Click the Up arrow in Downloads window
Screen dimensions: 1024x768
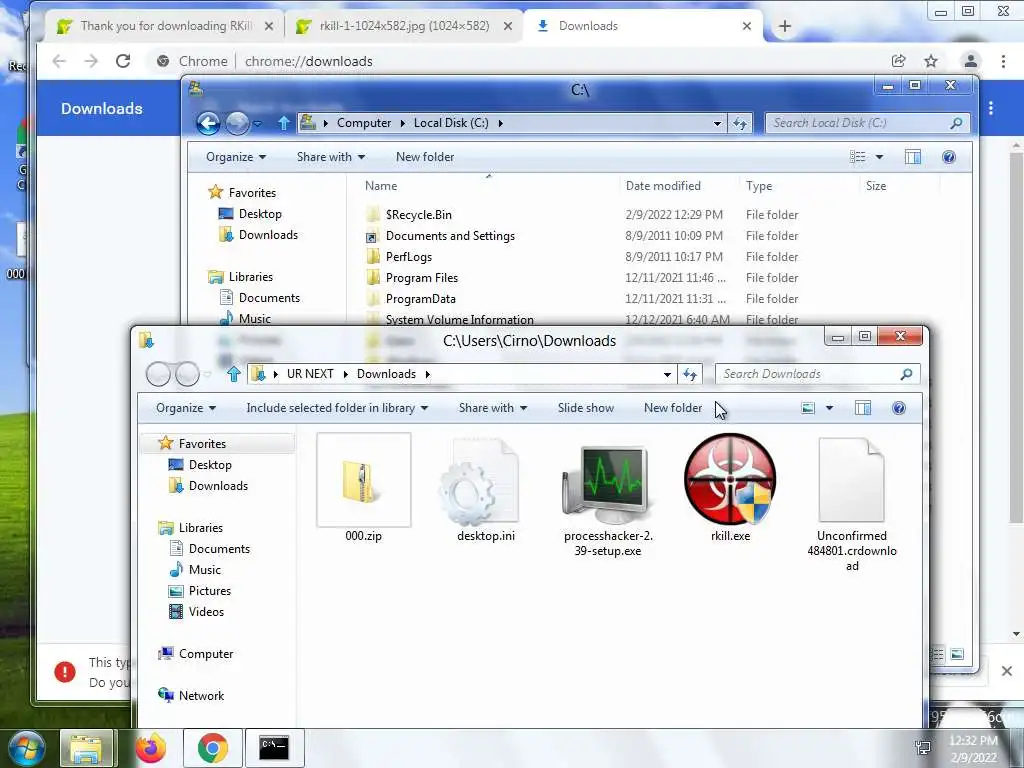(234, 374)
